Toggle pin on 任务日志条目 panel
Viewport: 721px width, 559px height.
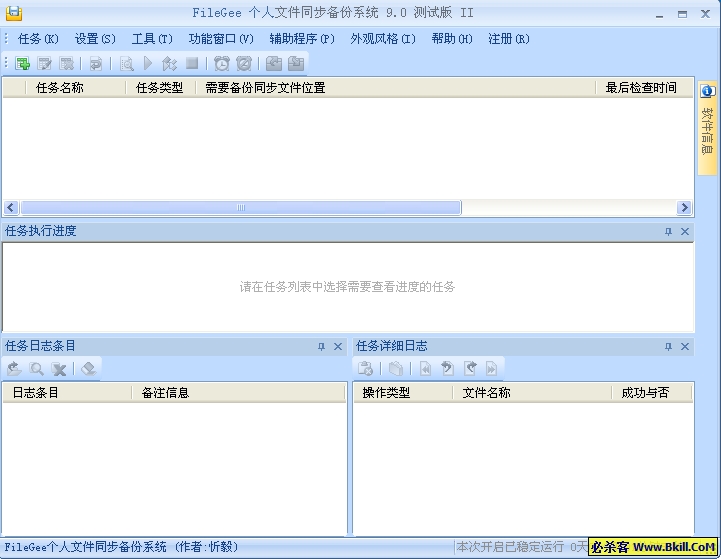[x=321, y=347]
